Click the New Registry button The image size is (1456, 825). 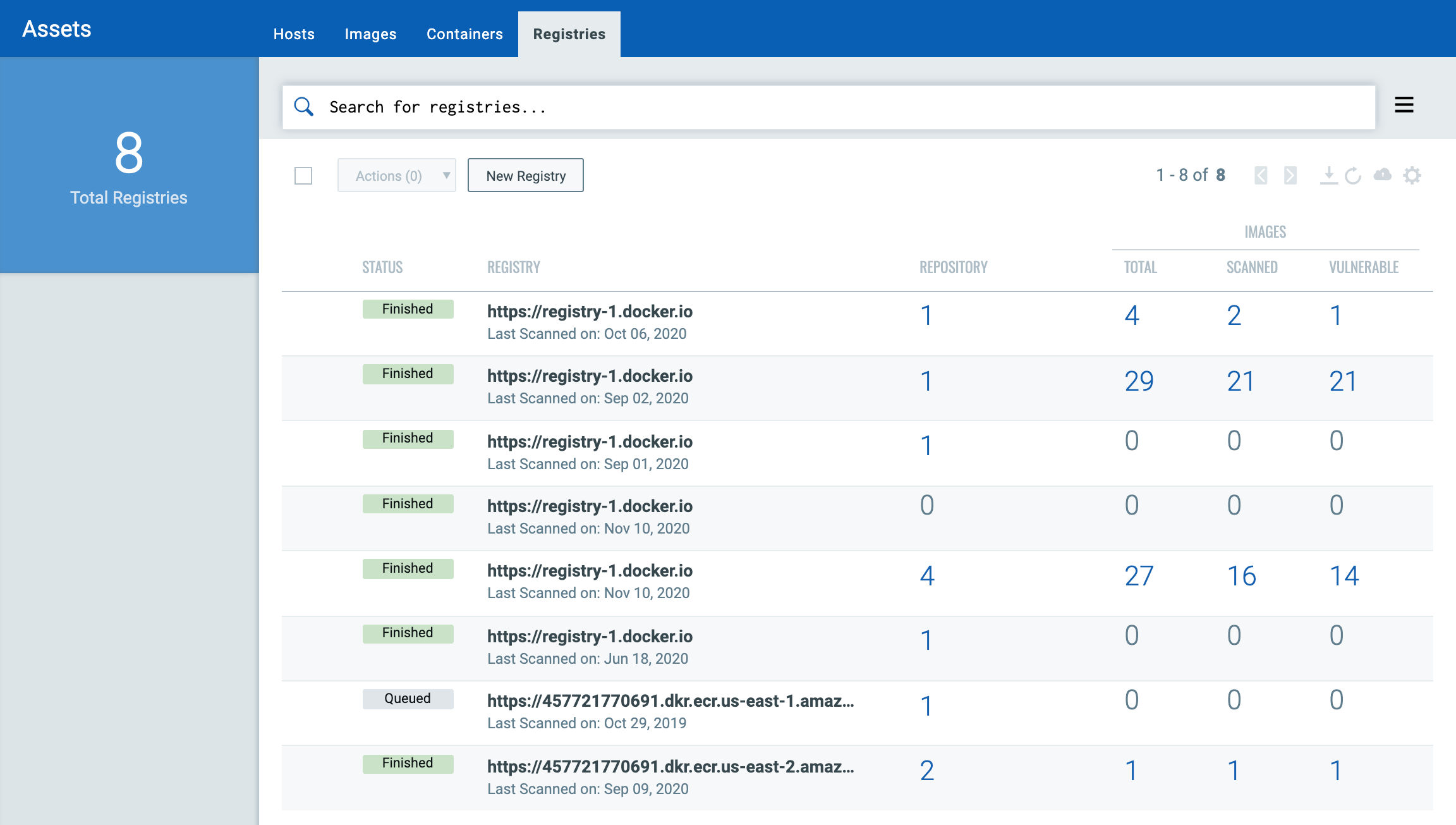[x=525, y=176]
